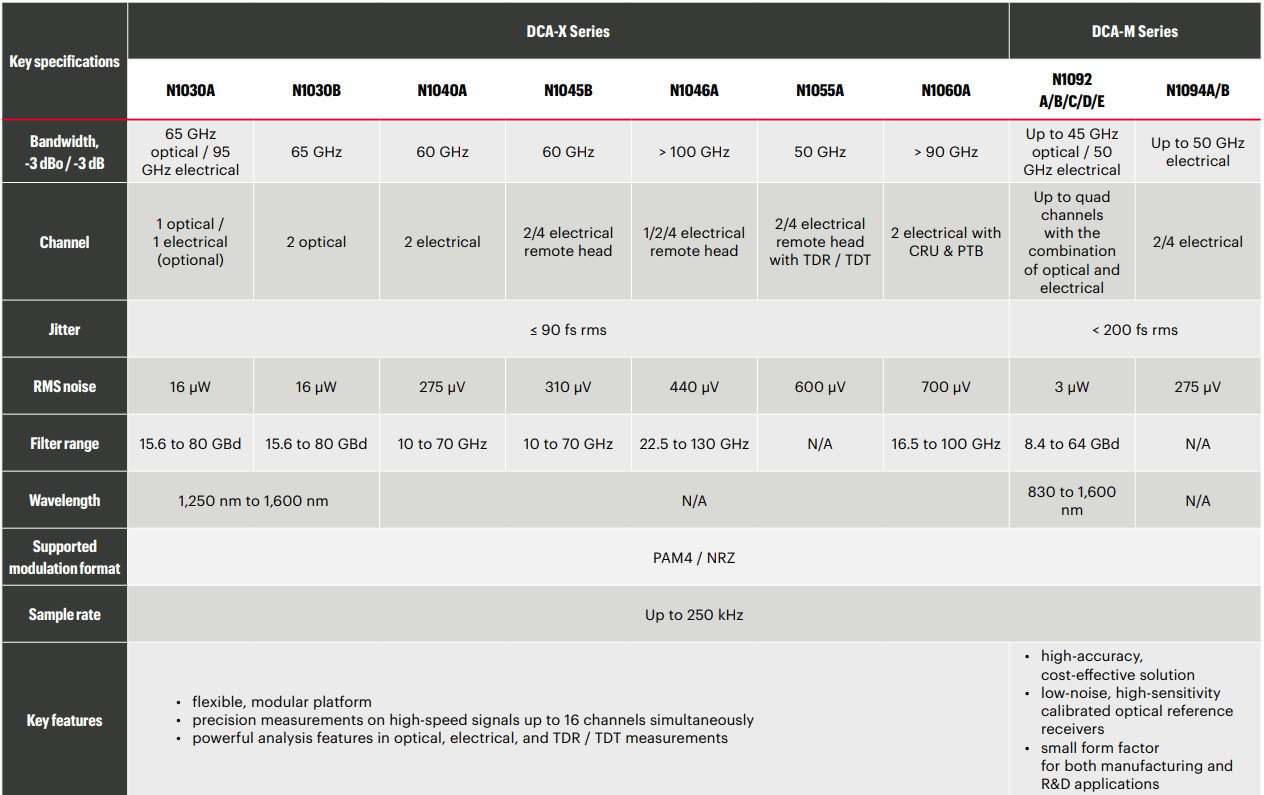This screenshot has height=795, width=1264.
Task: Select "10 to 70 GHz" filter range for N1045B
Action: [x=568, y=443]
